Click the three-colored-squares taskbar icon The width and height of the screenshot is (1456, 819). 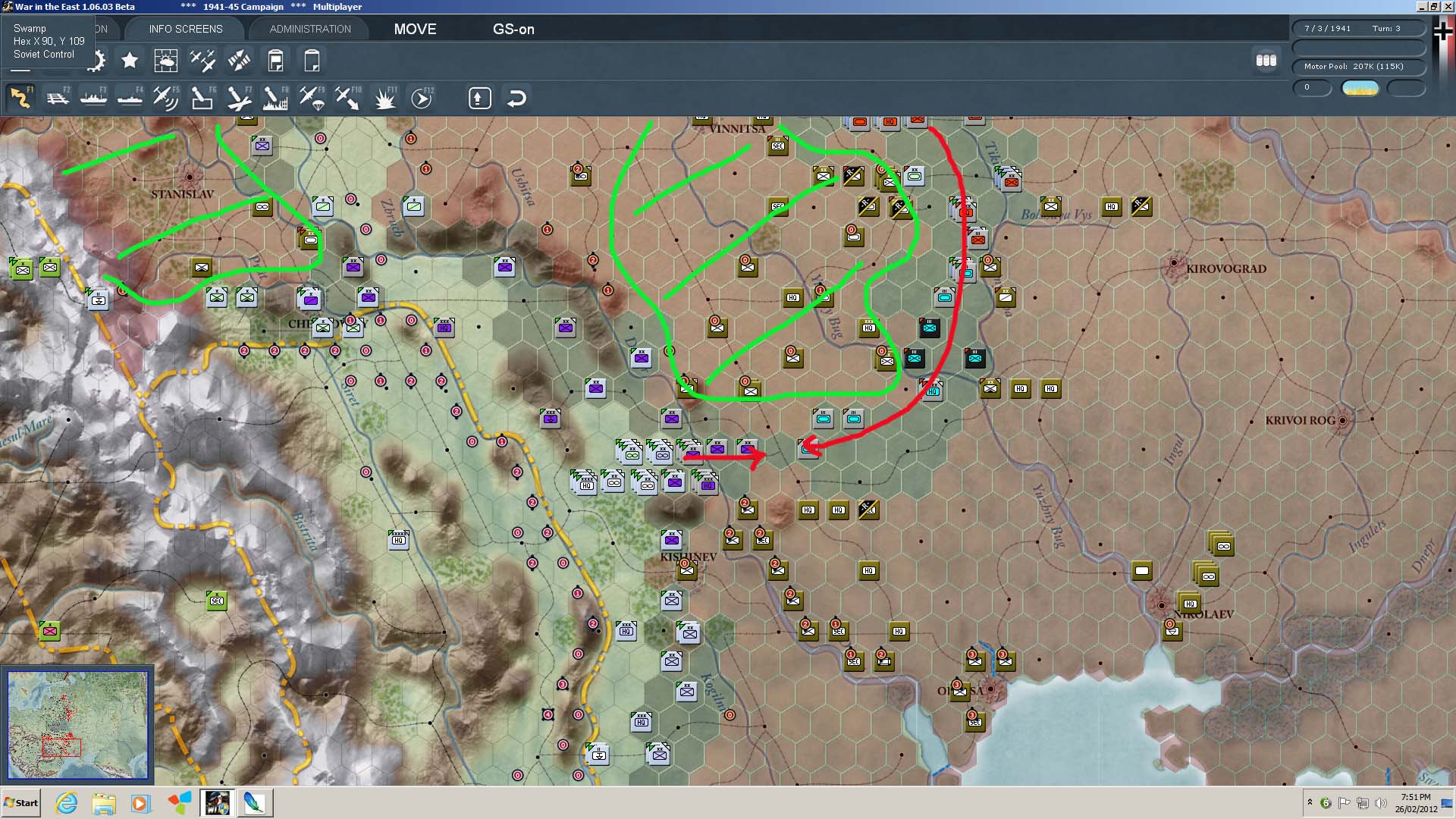pos(180,803)
